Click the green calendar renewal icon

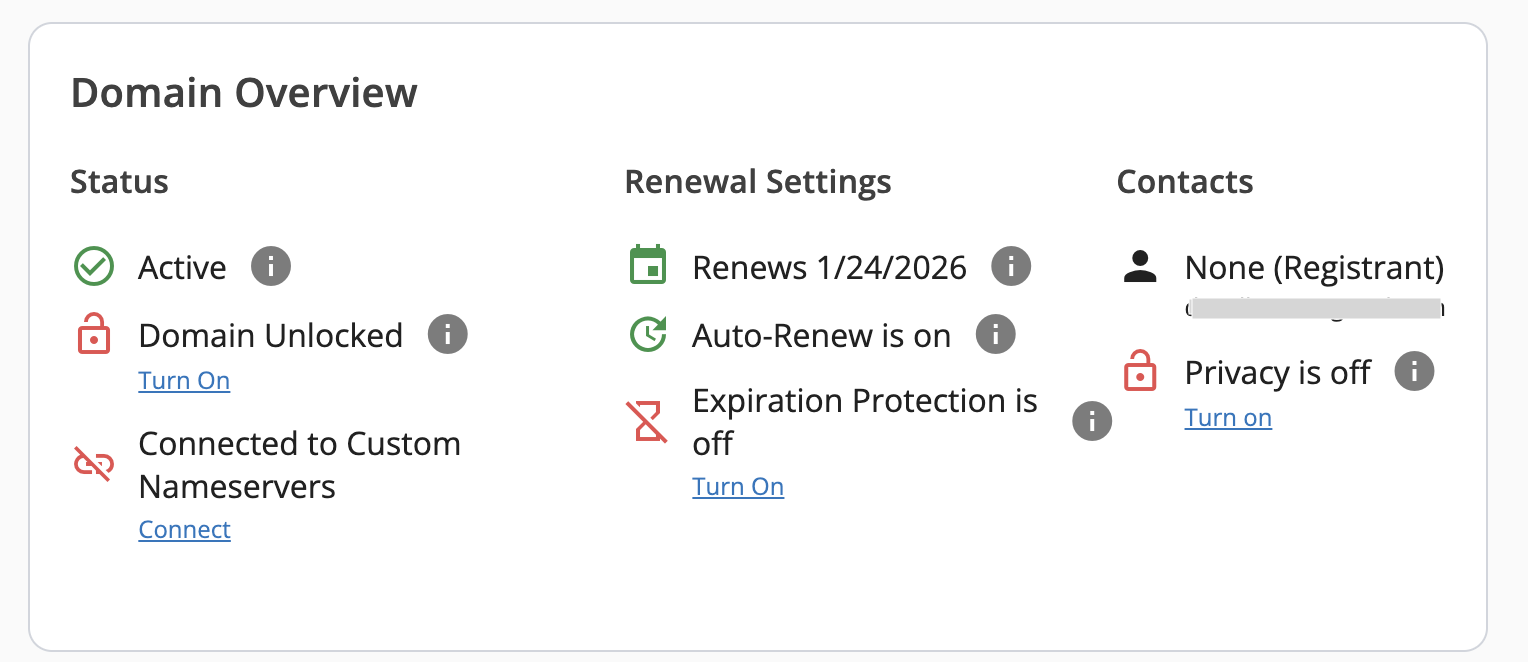648,266
